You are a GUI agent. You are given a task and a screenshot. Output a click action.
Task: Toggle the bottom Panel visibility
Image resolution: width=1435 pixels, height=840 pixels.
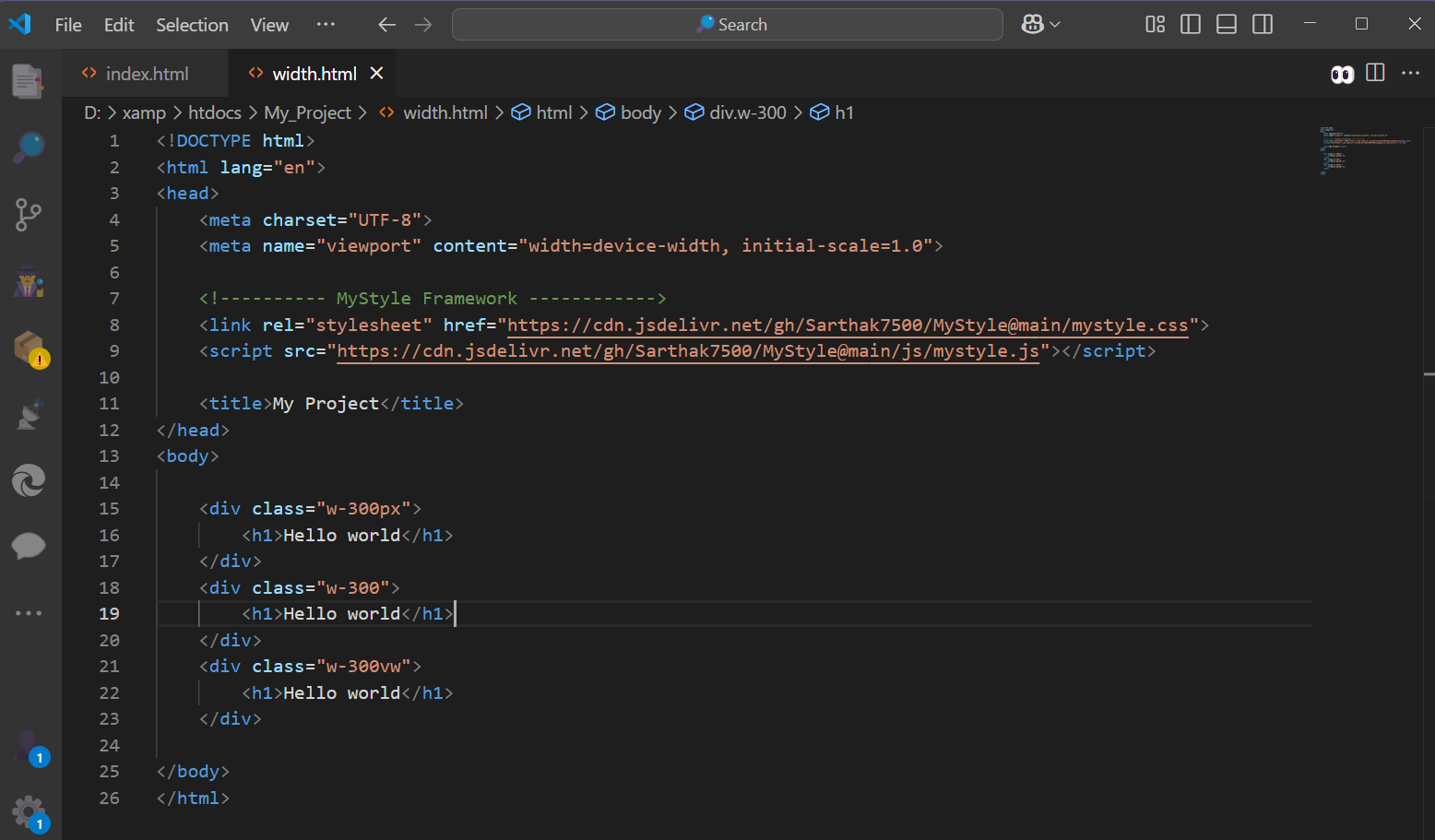1227,25
